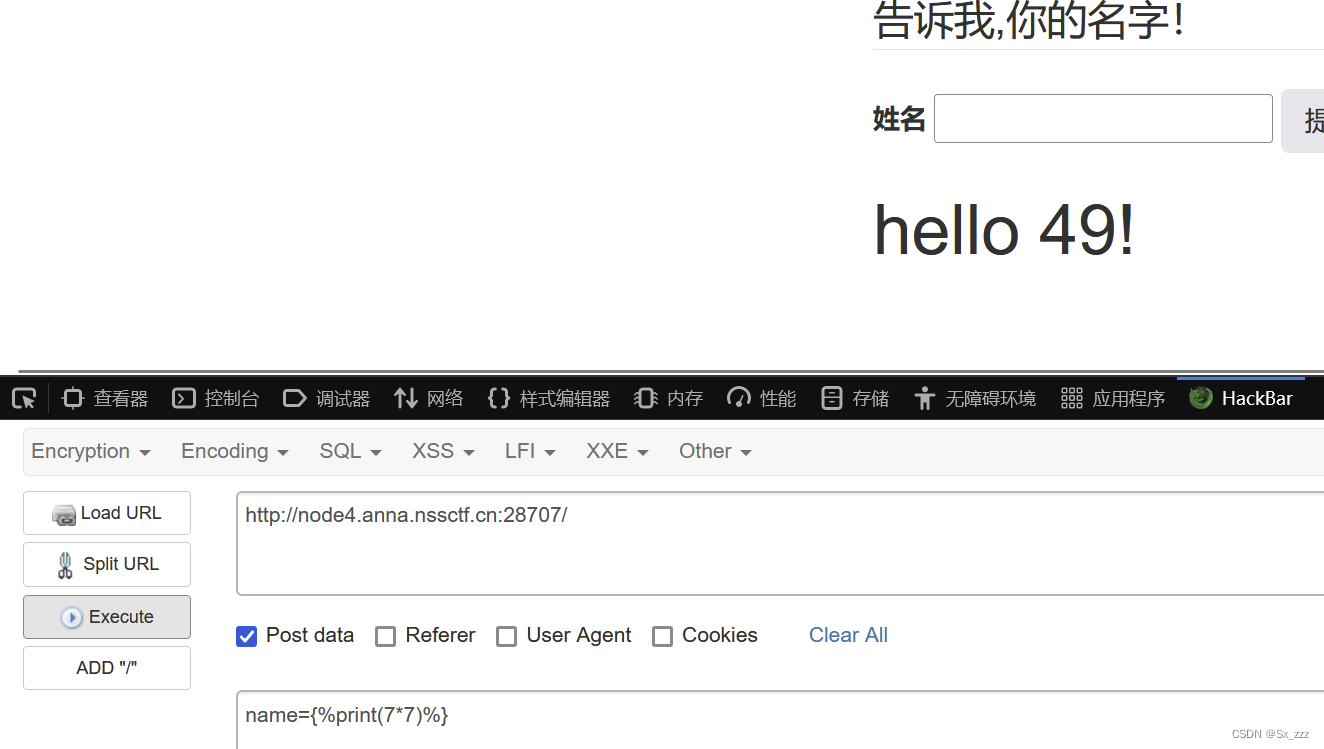1324x749 pixels.
Task: Click the 姓名 field label
Action: [899, 119]
